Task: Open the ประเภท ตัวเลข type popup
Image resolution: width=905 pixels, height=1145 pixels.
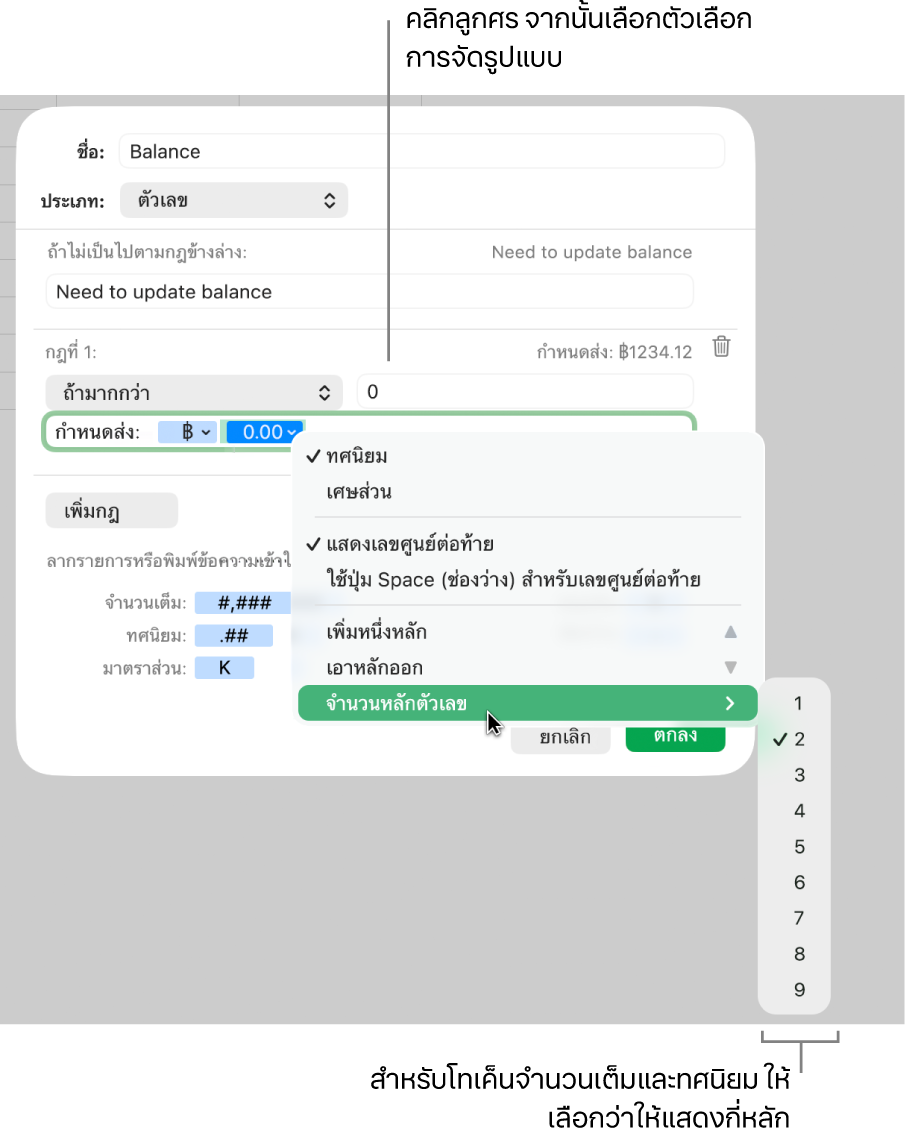Action: (x=234, y=200)
